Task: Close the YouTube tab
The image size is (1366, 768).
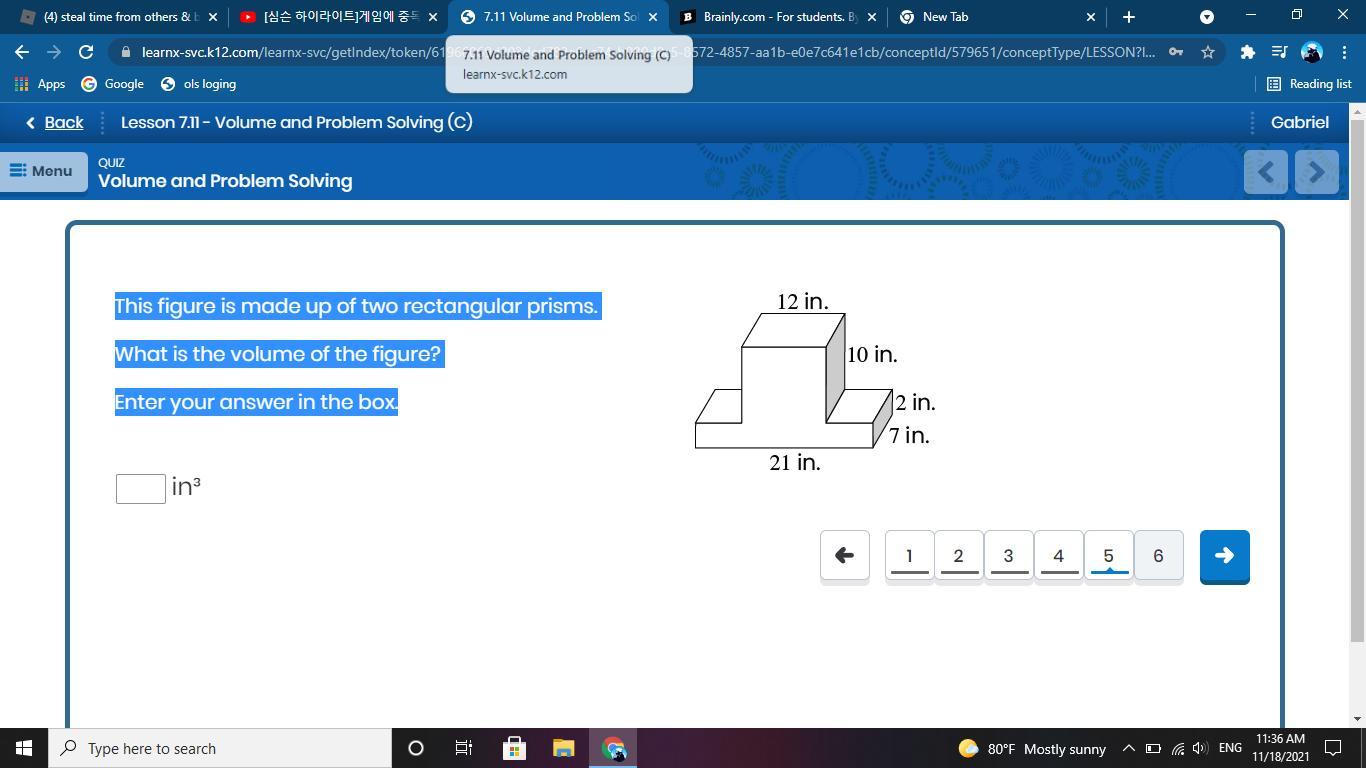Action: tap(433, 17)
